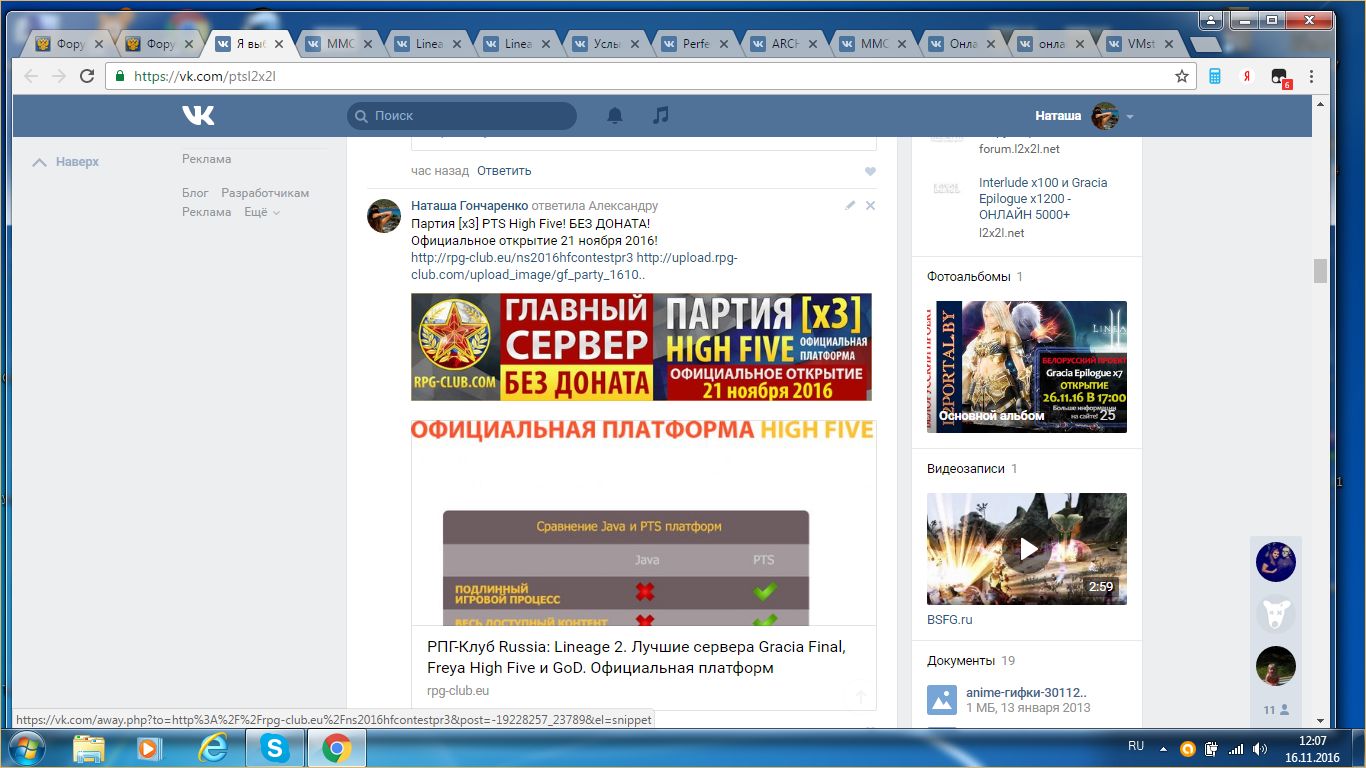Screen dimensions: 1366x768
Task: Switch to the ARCH browser tab
Action: pos(784,44)
